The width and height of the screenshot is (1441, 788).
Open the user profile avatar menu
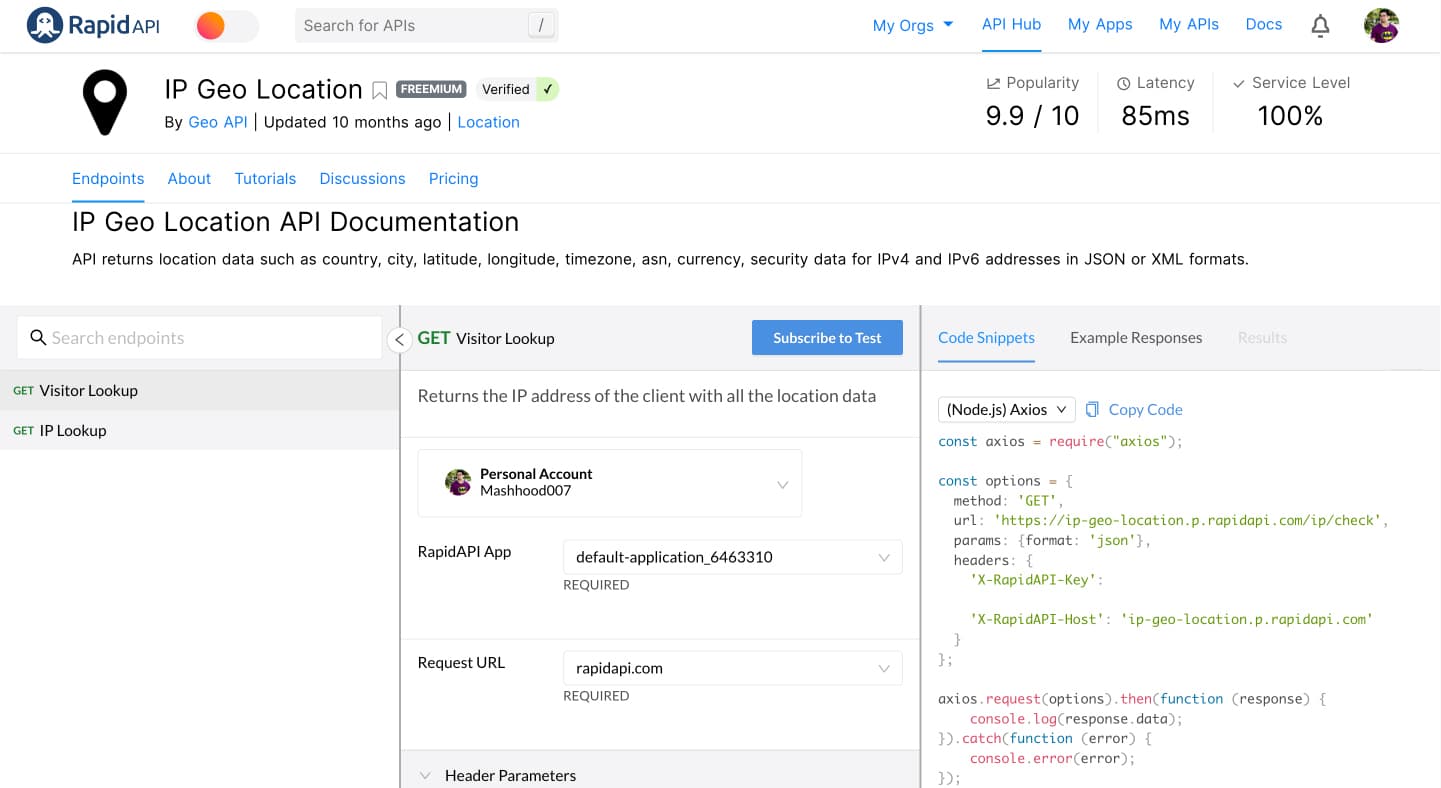point(1381,26)
